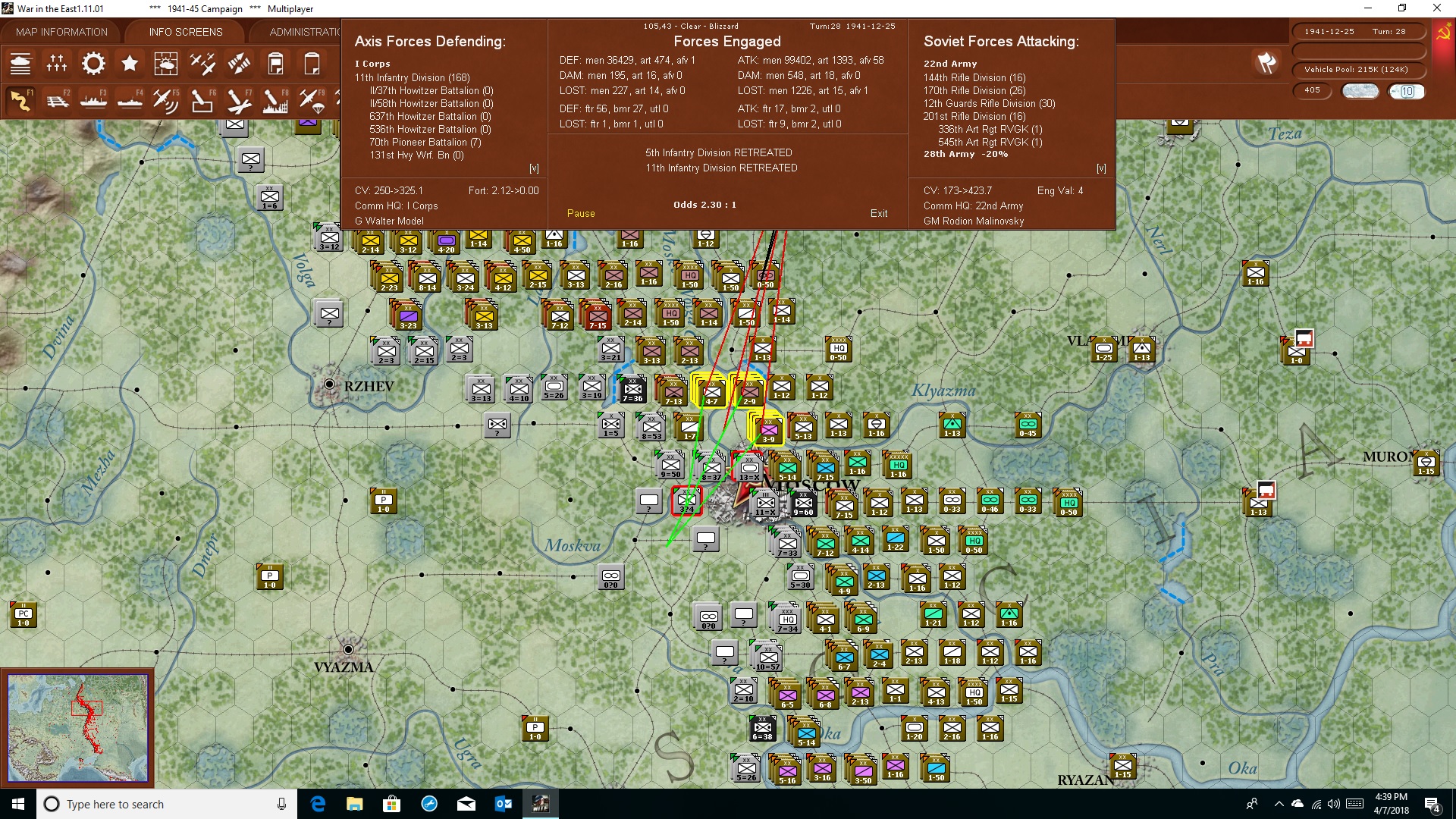Expand Axis defending forces detail [v]
Image resolution: width=1456 pixels, height=819 pixels.
534,168
